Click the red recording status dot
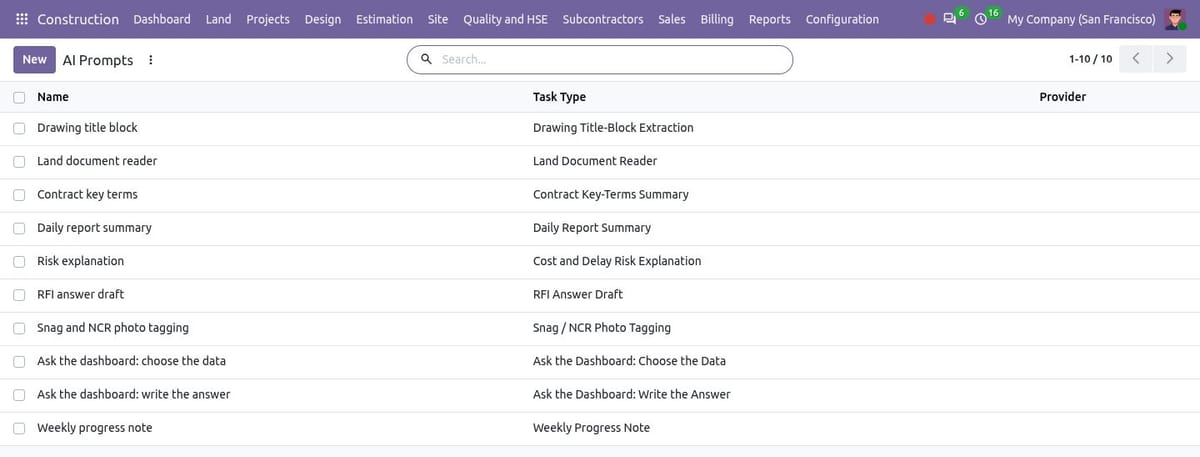The height and width of the screenshot is (457, 1200). pos(930,19)
